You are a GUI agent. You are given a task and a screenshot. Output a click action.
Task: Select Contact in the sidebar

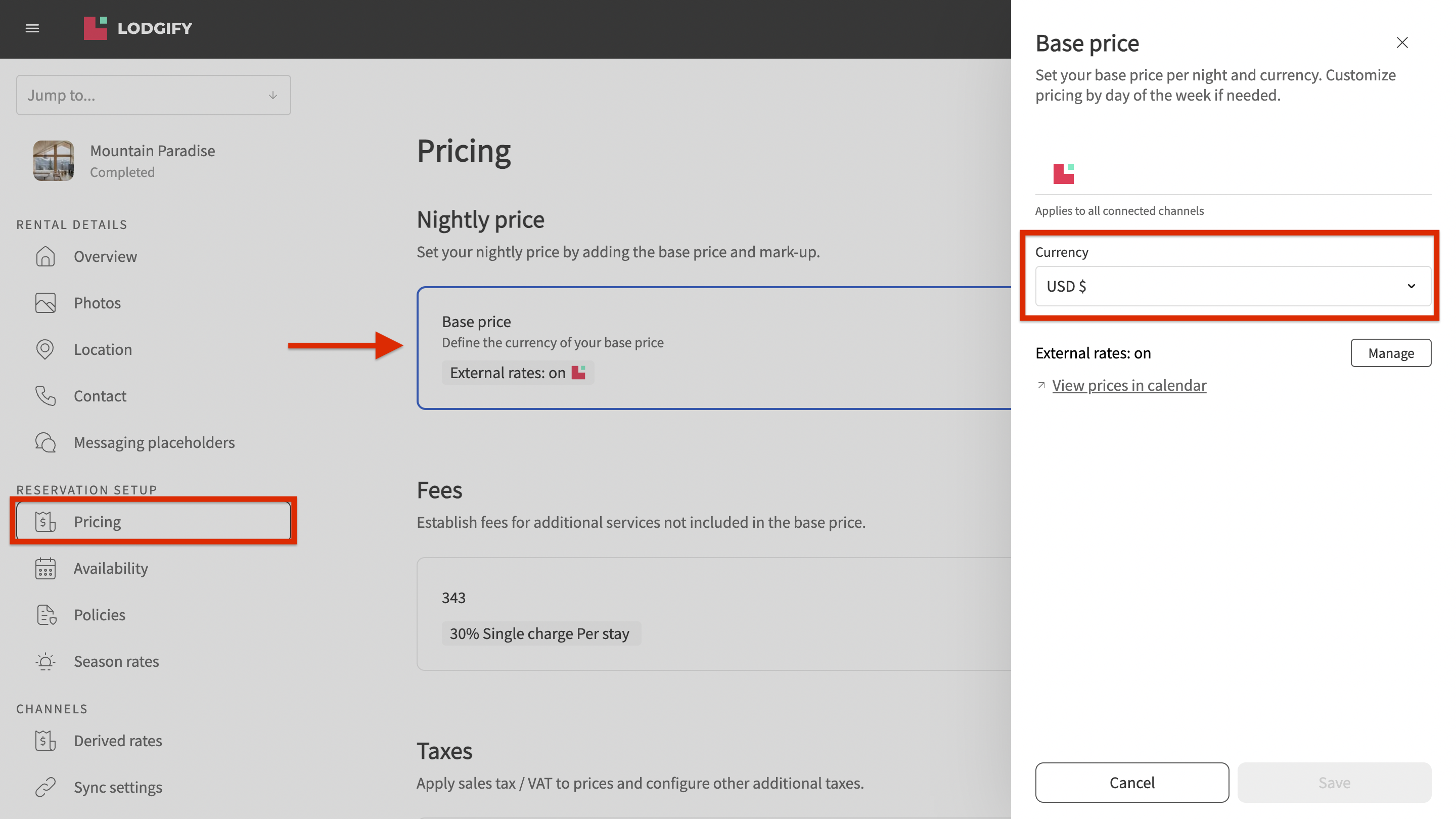click(153, 396)
